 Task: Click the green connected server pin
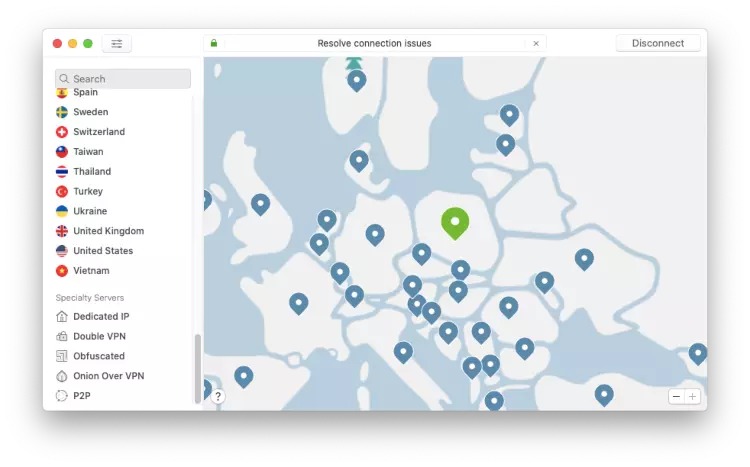(455, 223)
